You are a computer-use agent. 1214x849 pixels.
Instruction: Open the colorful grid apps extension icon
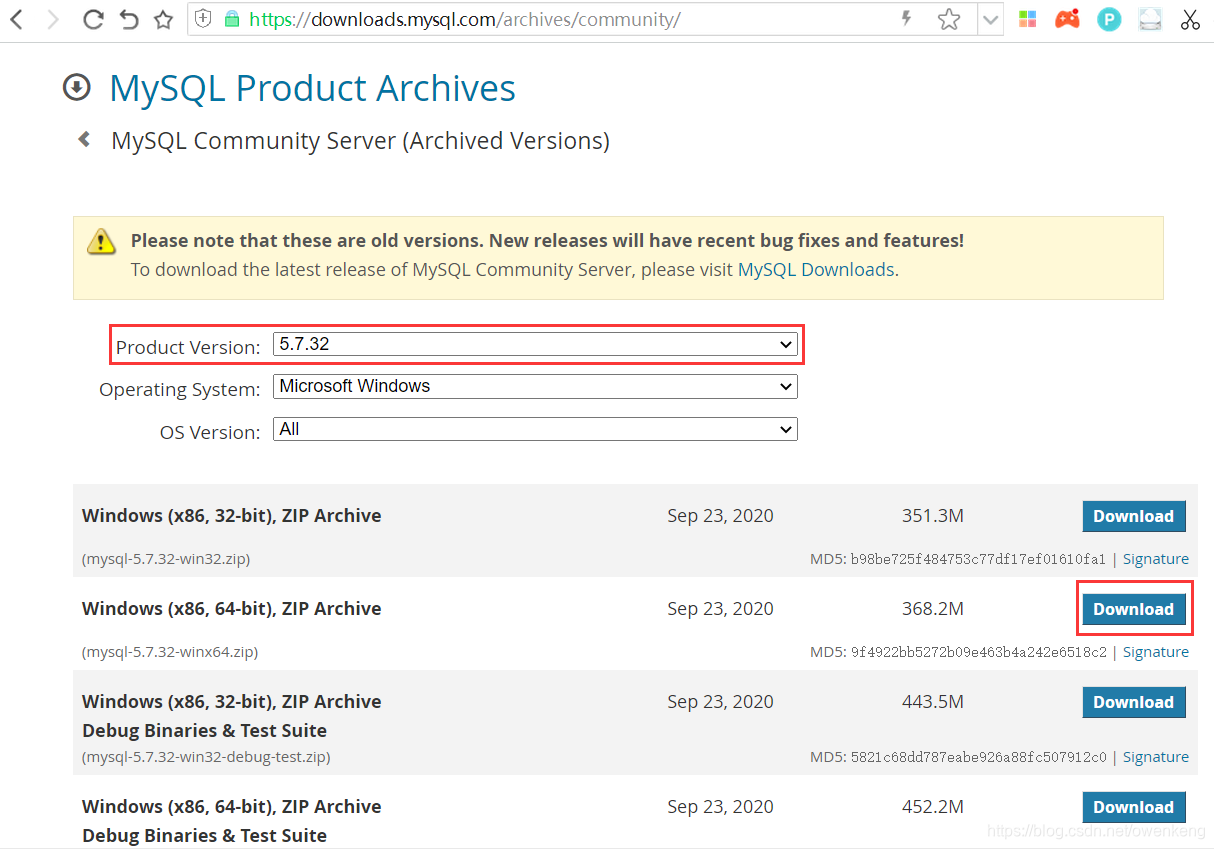pyautogui.click(x=1027, y=19)
